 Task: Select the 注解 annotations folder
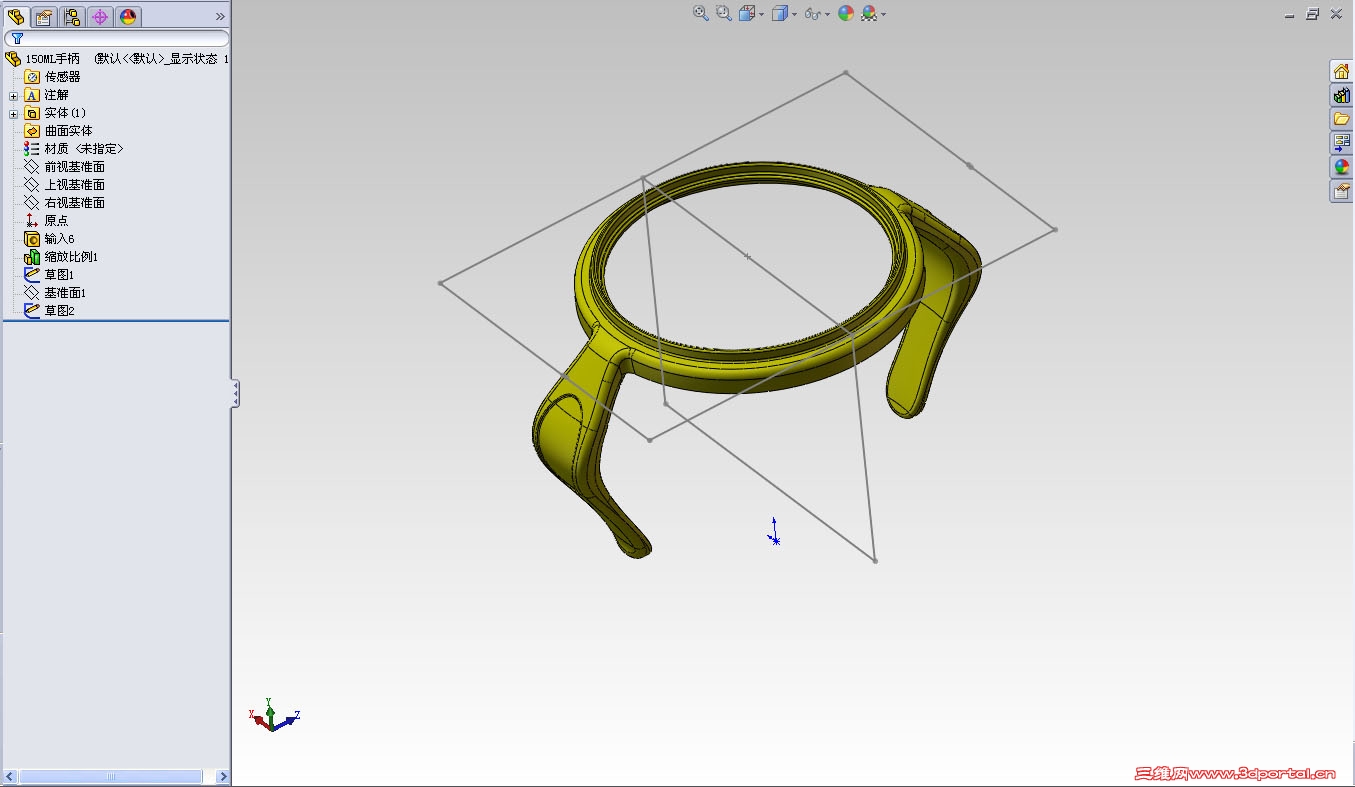pos(56,95)
